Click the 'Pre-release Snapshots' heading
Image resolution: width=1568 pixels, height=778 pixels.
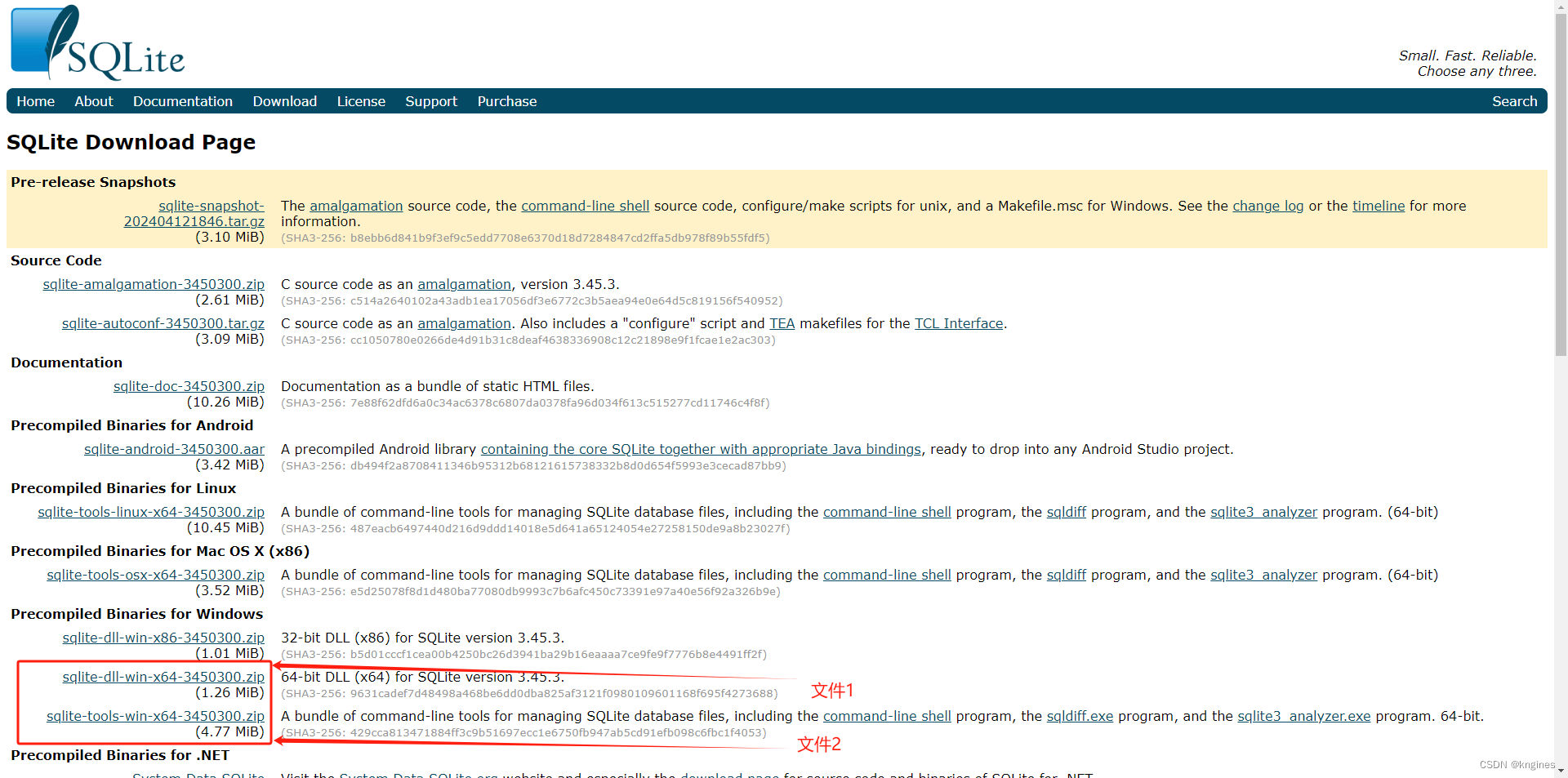[x=93, y=182]
